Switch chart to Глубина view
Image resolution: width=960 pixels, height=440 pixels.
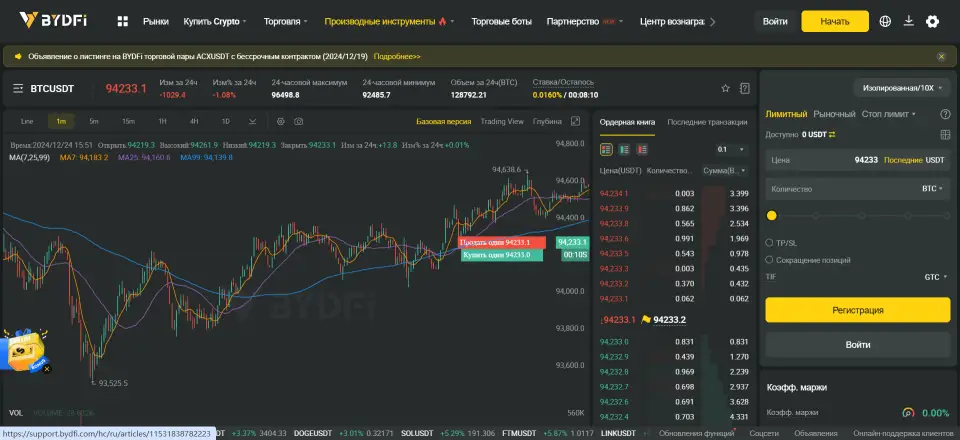pyautogui.click(x=547, y=121)
